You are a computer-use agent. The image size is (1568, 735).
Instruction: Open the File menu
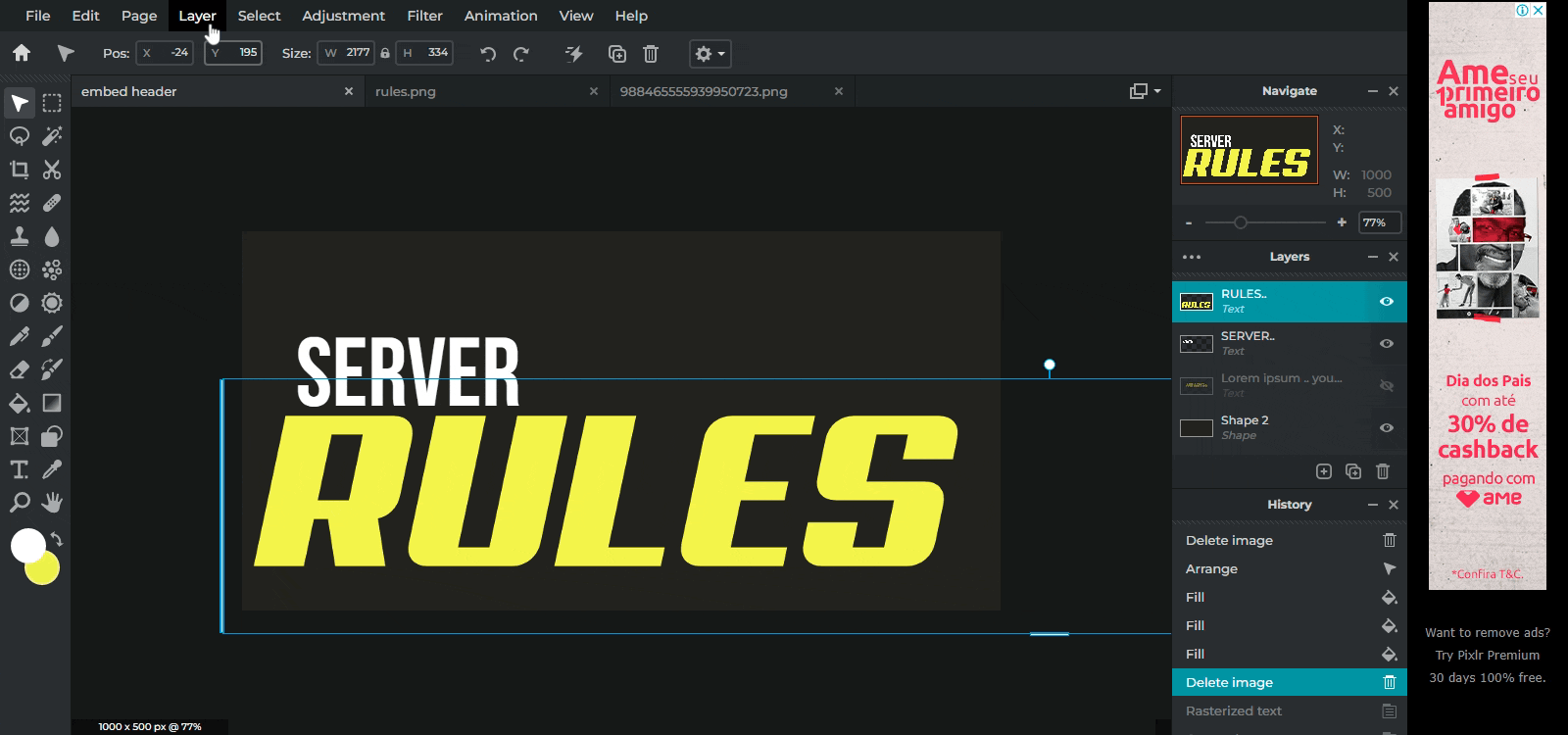point(38,16)
